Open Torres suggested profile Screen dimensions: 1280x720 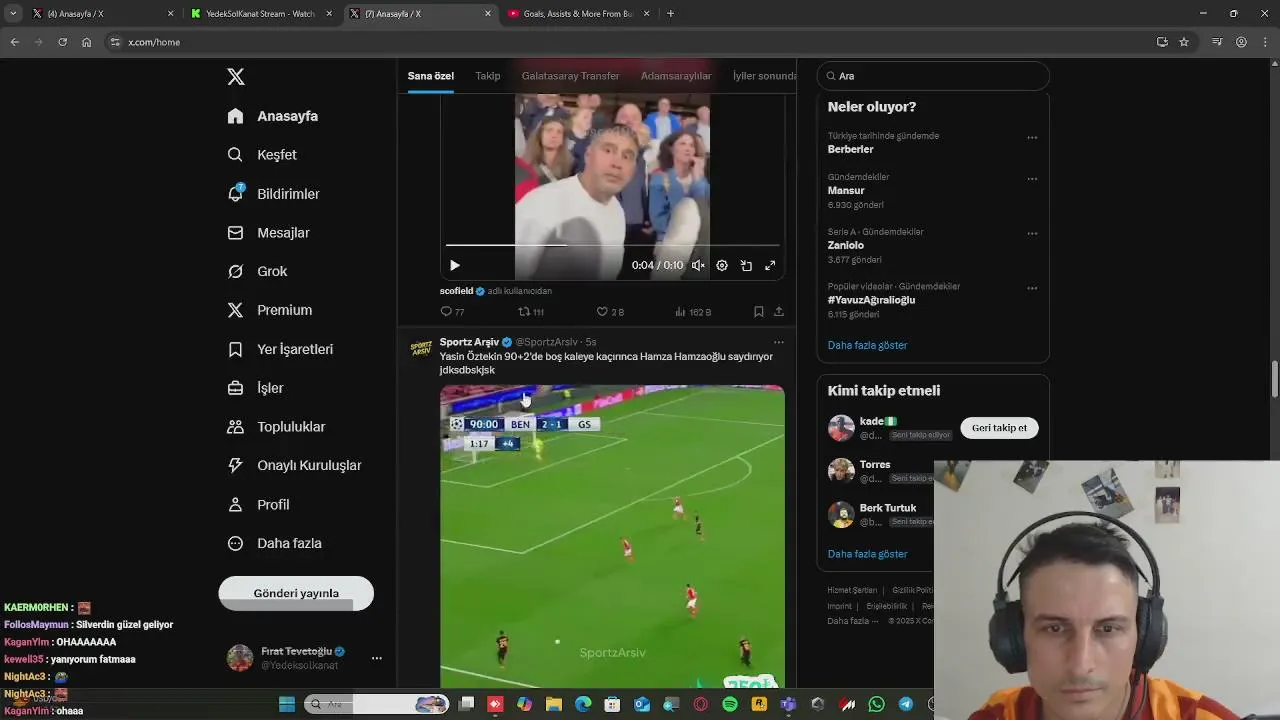(x=875, y=465)
